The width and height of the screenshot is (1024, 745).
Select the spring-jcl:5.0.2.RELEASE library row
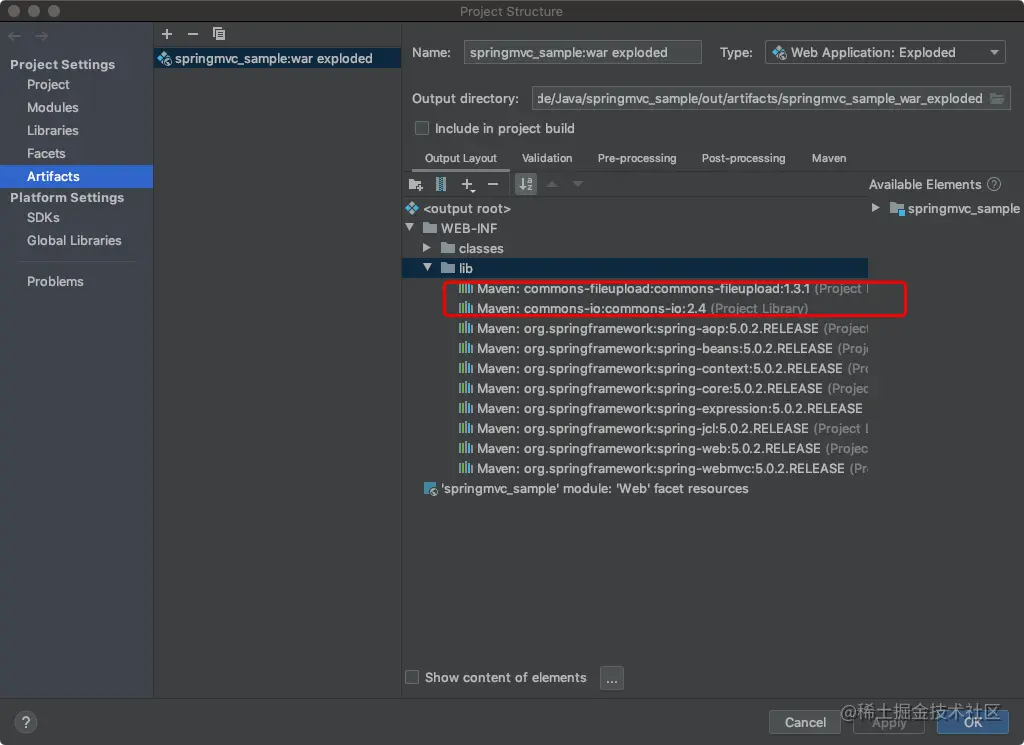663,429
